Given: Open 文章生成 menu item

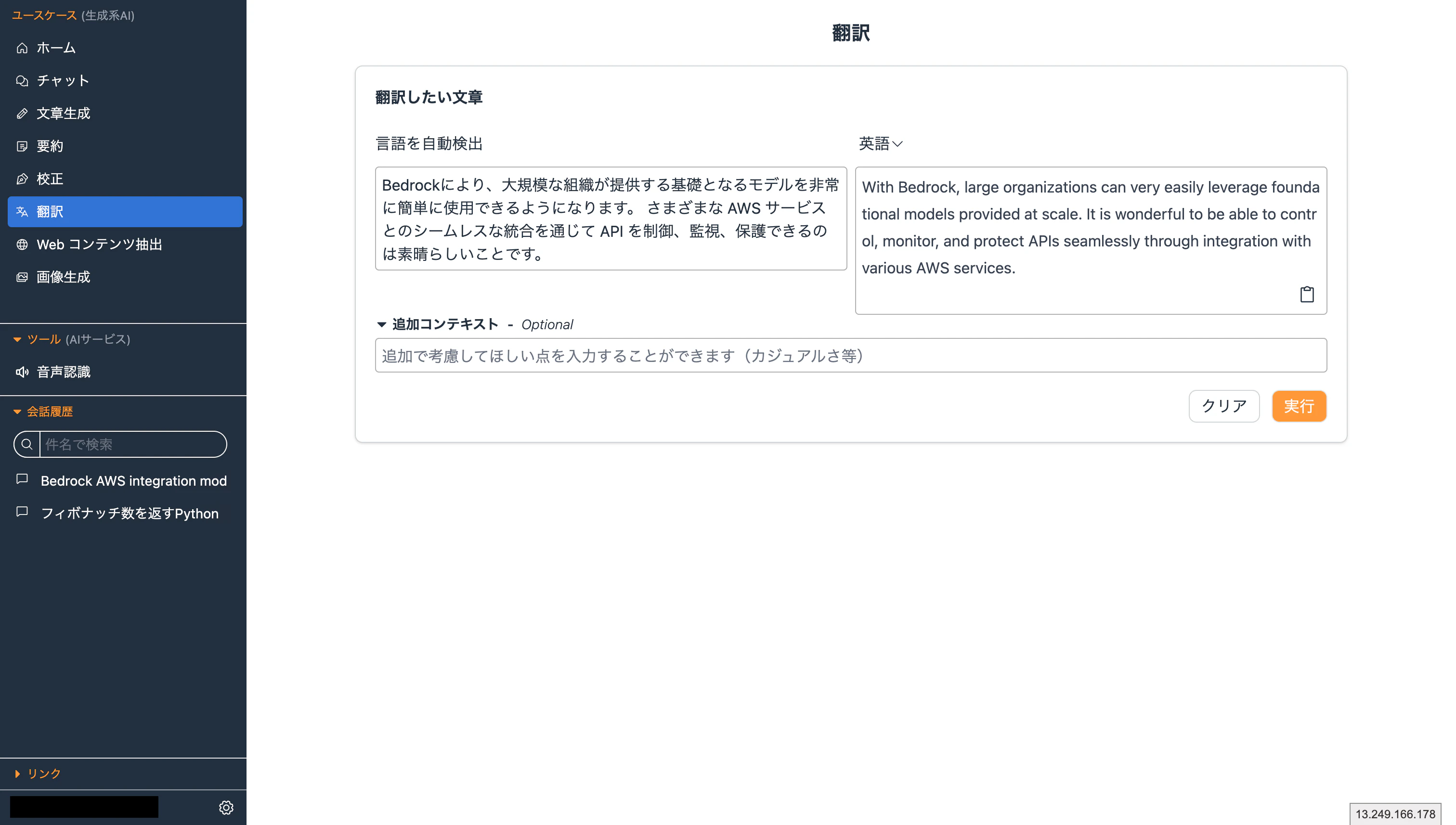Looking at the screenshot, I should tap(125, 113).
